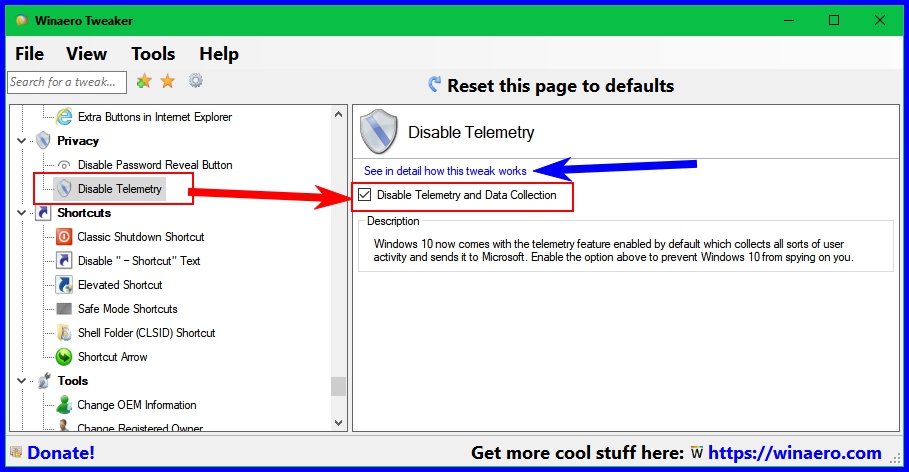The image size is (909, 472).
Task: Minimize the Winaero Tweaker window
Action: pos(789,20)
